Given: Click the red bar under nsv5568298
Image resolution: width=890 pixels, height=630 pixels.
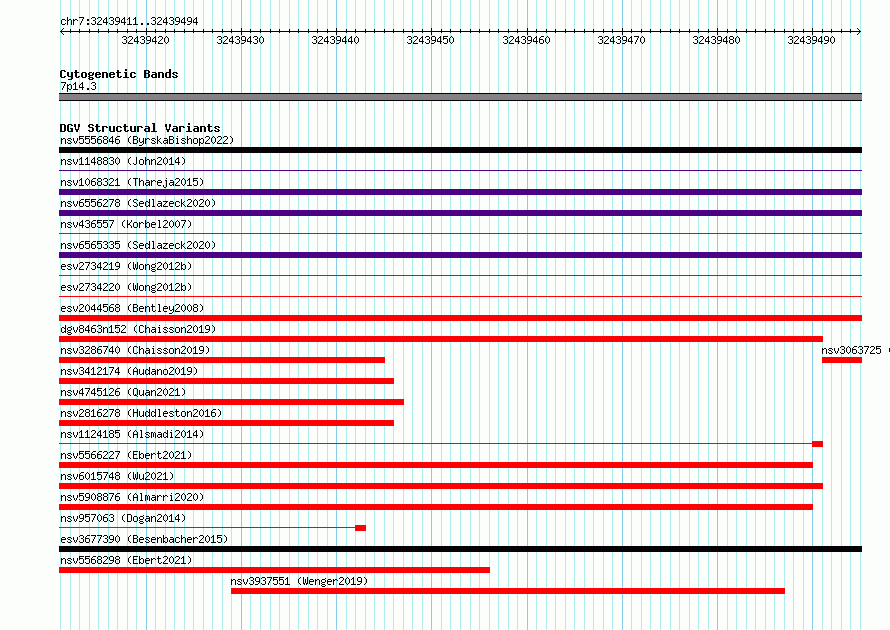Looking at the screenshot, I should [x=274, y=570].
